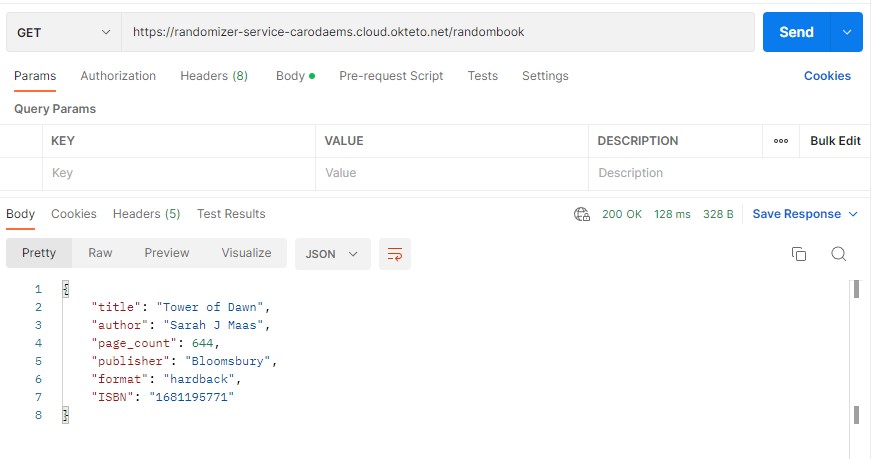
Task: Copy the response body with the copy icon
Action: 798,254
